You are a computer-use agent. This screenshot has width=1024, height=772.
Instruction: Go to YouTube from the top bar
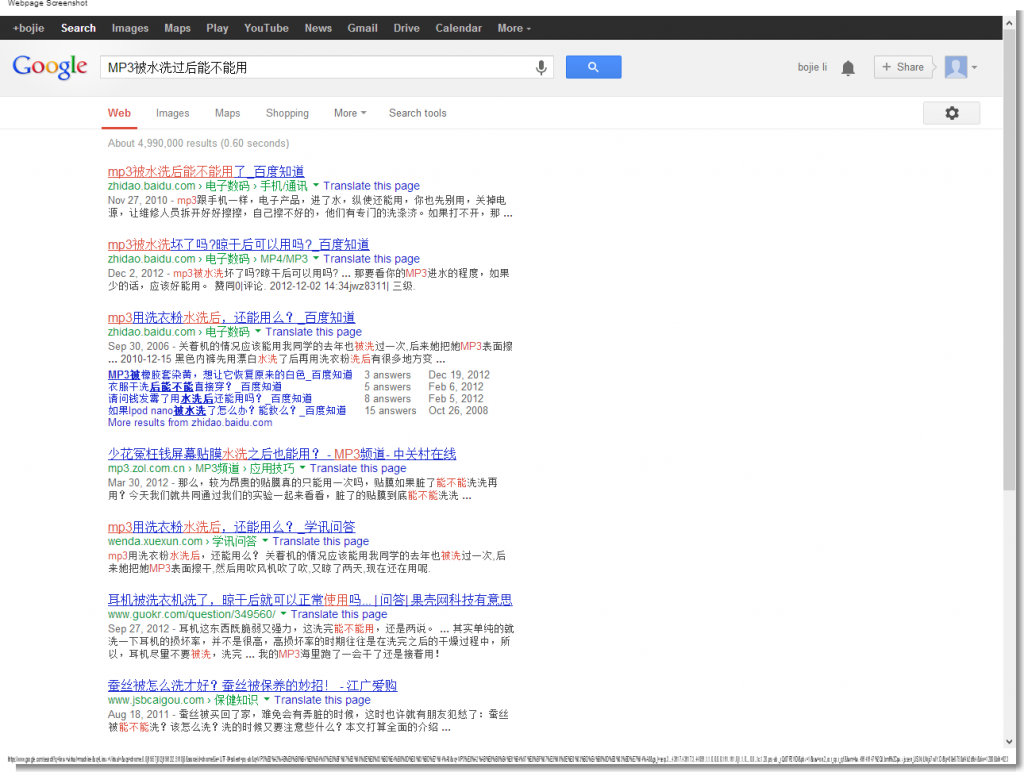click(x=266, y=28)
